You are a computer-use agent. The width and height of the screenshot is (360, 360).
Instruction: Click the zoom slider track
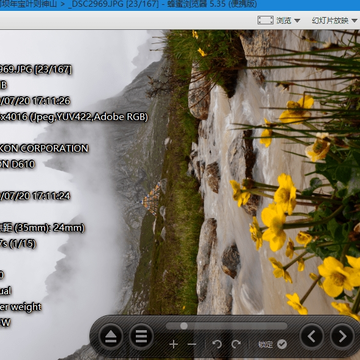point(226,326)
